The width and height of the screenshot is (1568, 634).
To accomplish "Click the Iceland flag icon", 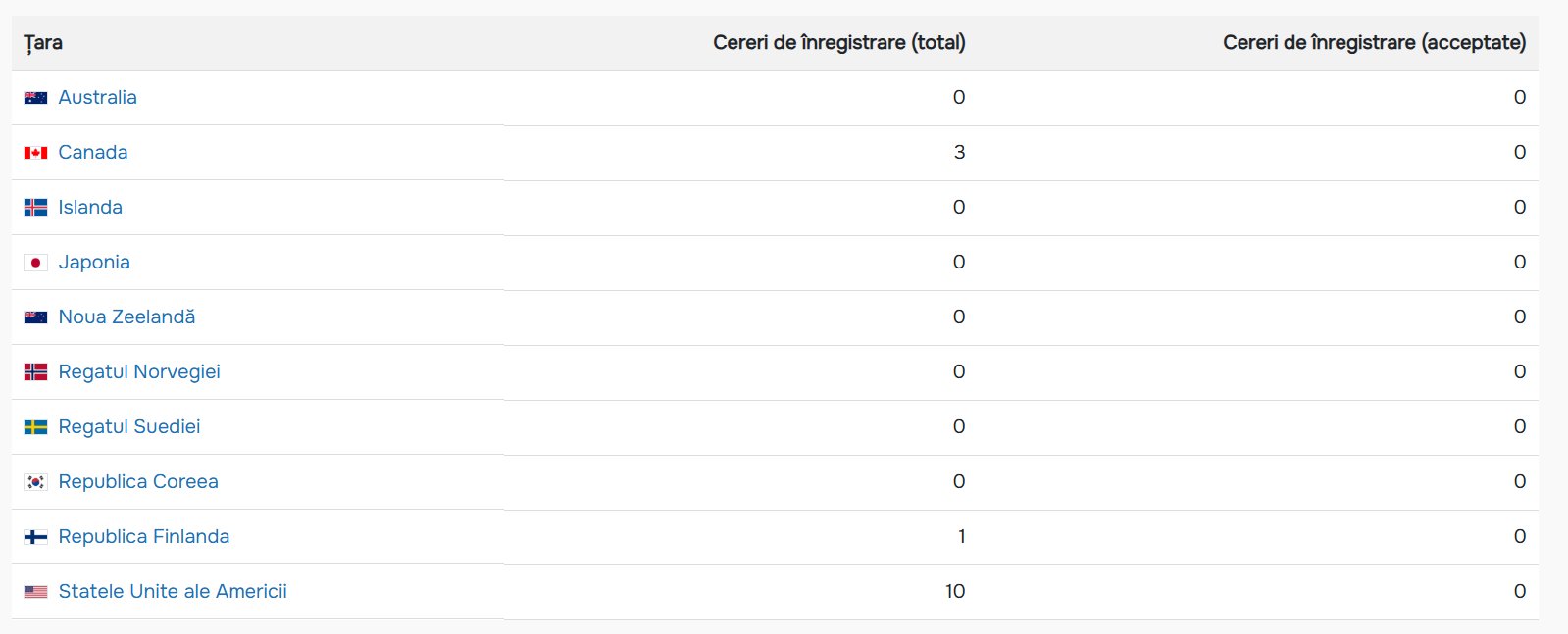I will [x=35, y=208].
